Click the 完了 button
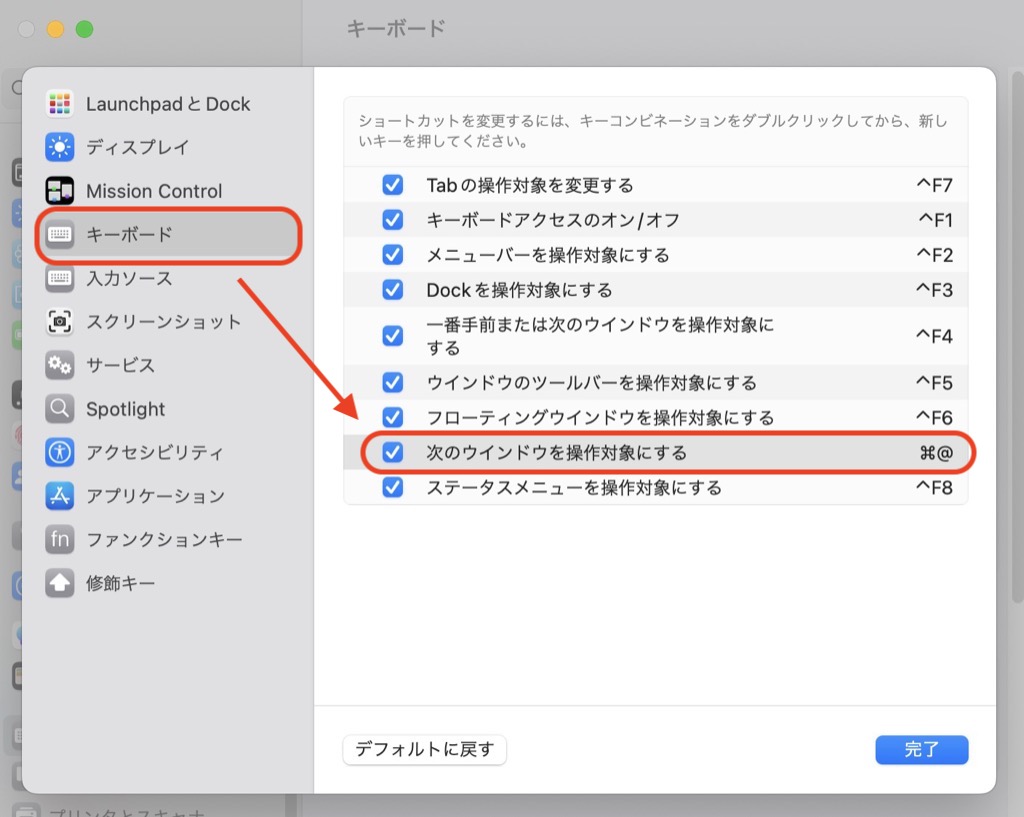 (921, 749)
